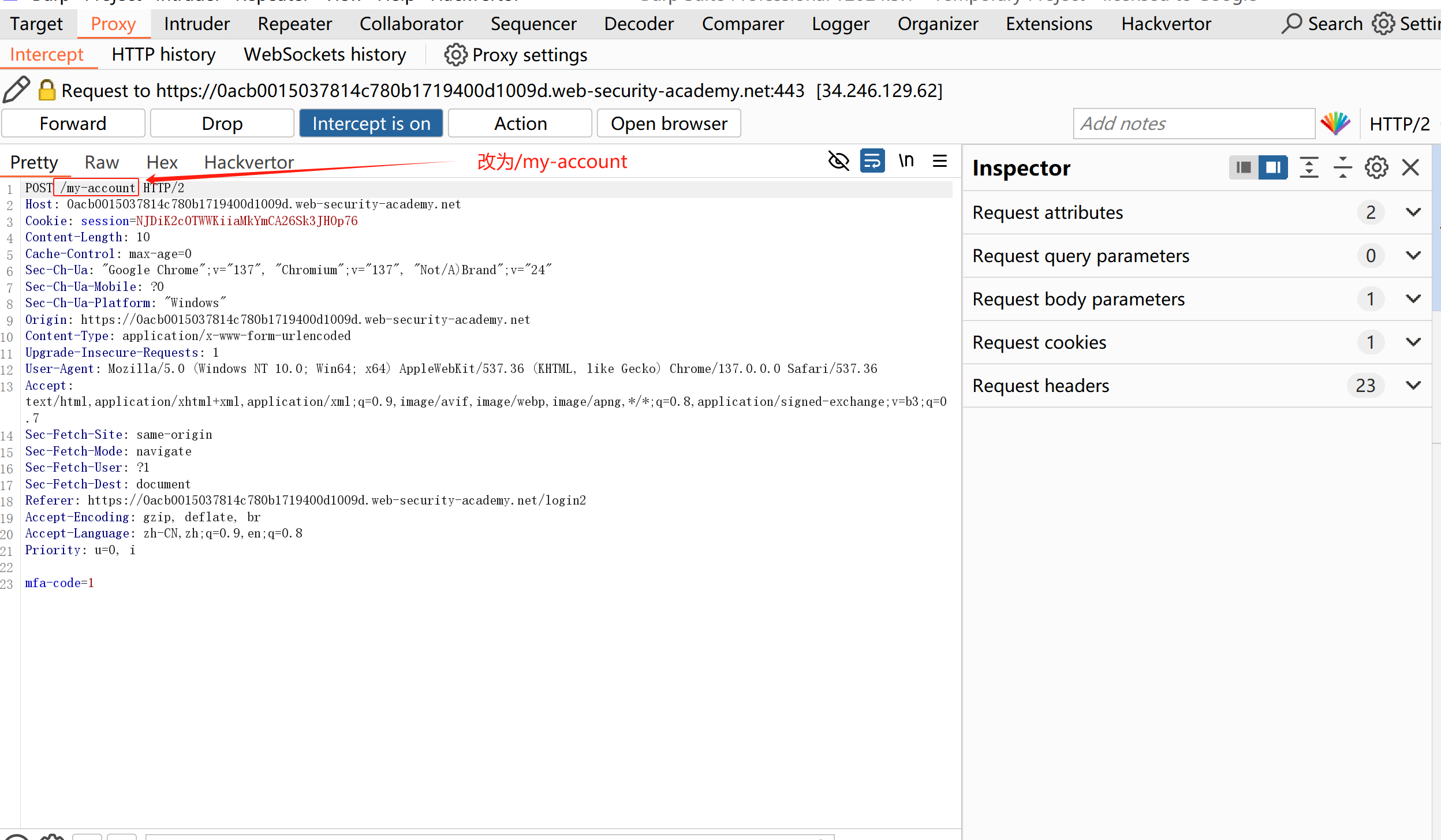Screen dimensions: 1441x840
Task: Open the Repeater tab
Action: (x=294, y=24)
